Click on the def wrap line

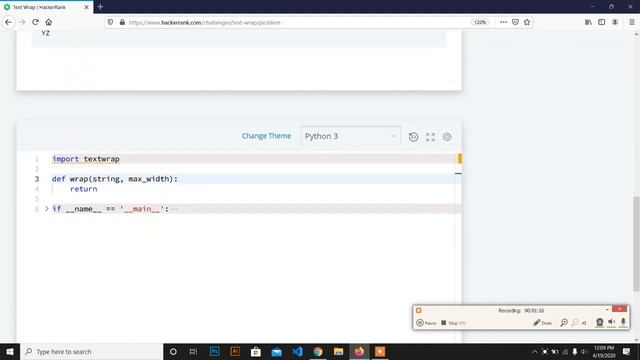pyautogui.click(x=253, y=179)
